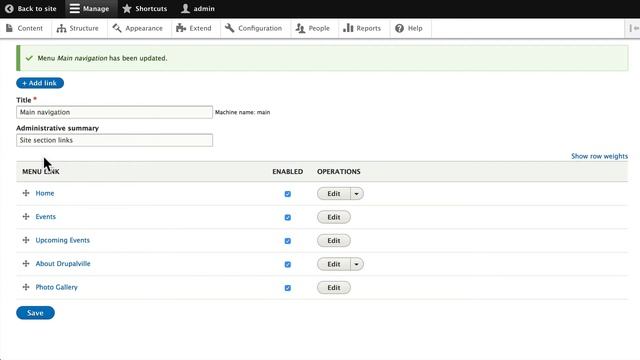Grab the drag handle for Photo Gallery row
The width and height of the screenshot is (640, 360).
point(26,287)
